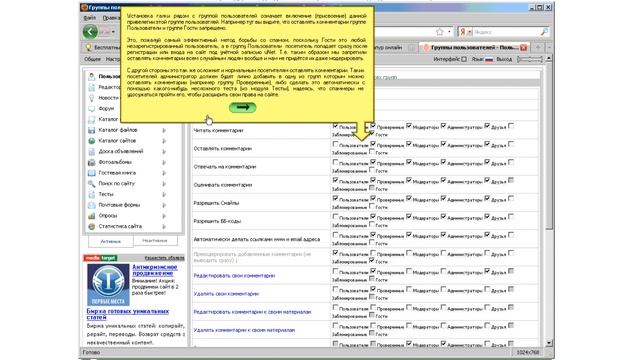This screenshot has width=640, height=360.
Task: Click the slider control next to Выход
Action: tap(529, 59)
